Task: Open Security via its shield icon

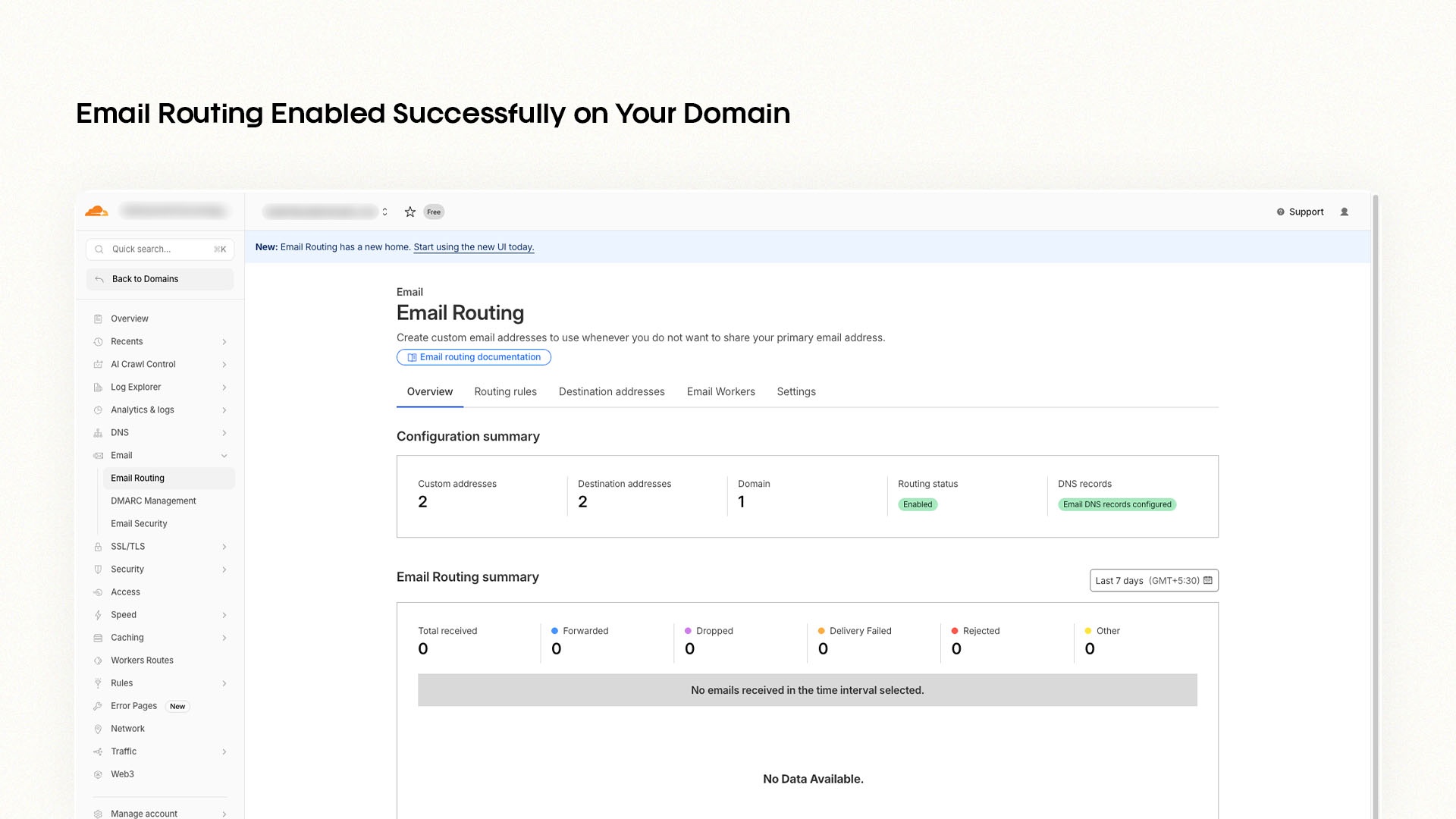Action: coord(99,569)
